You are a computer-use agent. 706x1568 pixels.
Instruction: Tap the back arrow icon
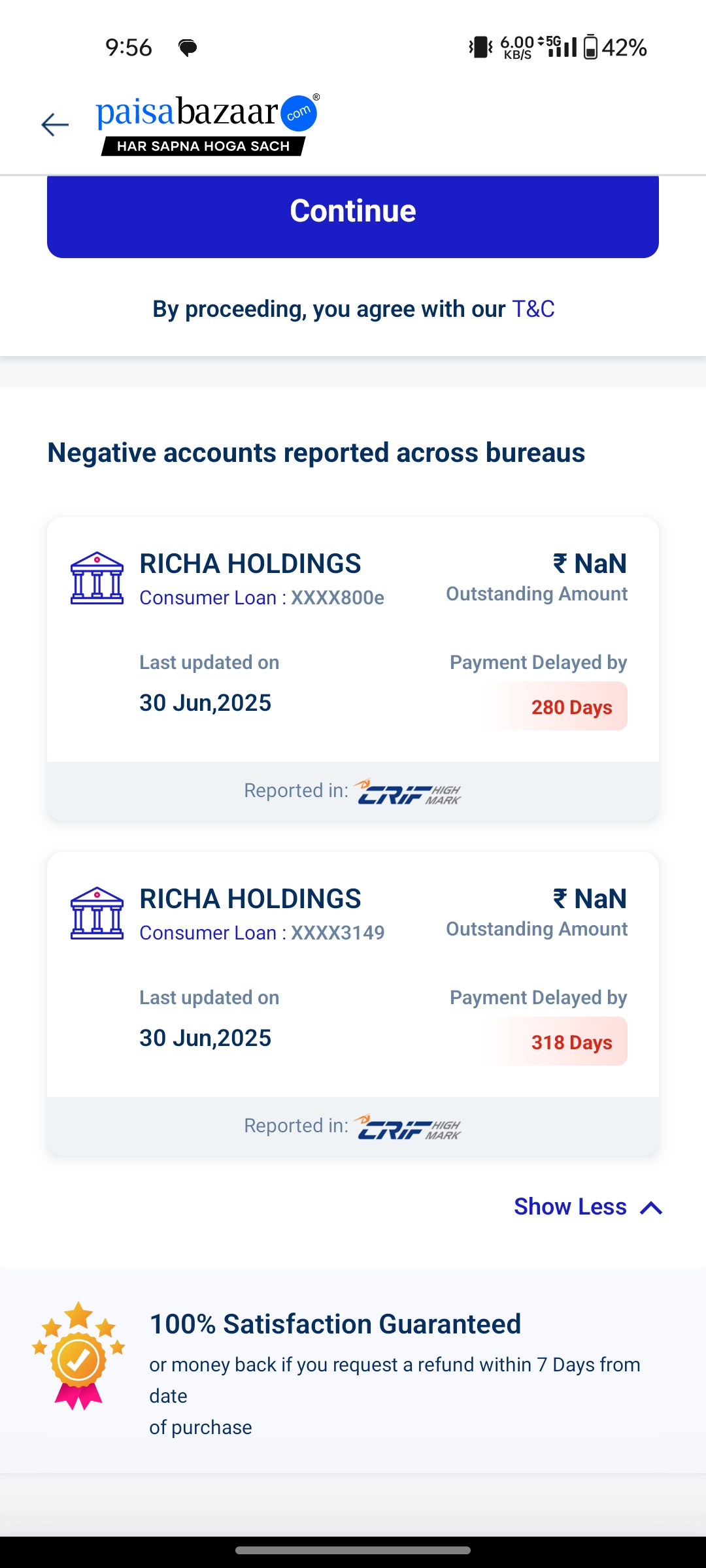[x=55, y=124]
